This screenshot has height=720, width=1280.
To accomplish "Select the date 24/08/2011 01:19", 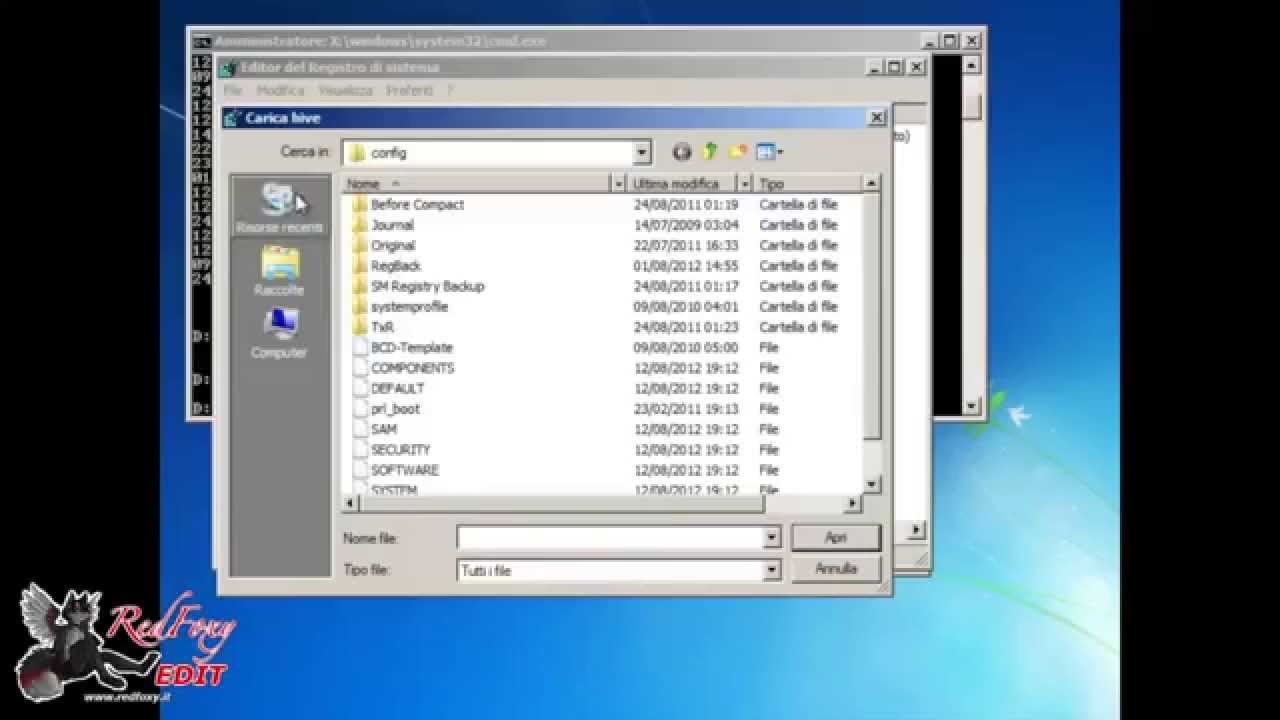I will tap(686, 204).
